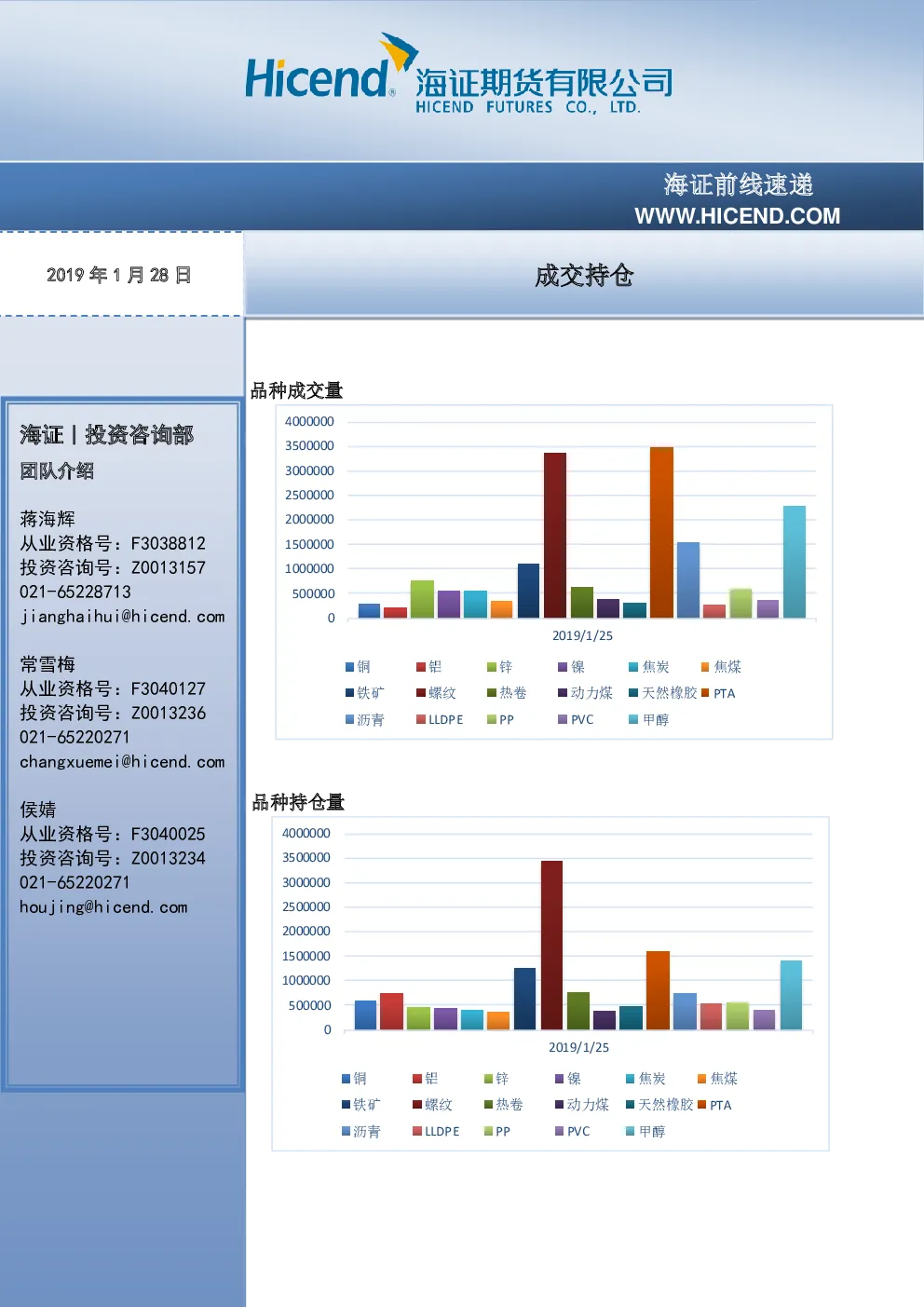
Task: Click the houjing@hicend.com email address
Action: tap(103, 907)
